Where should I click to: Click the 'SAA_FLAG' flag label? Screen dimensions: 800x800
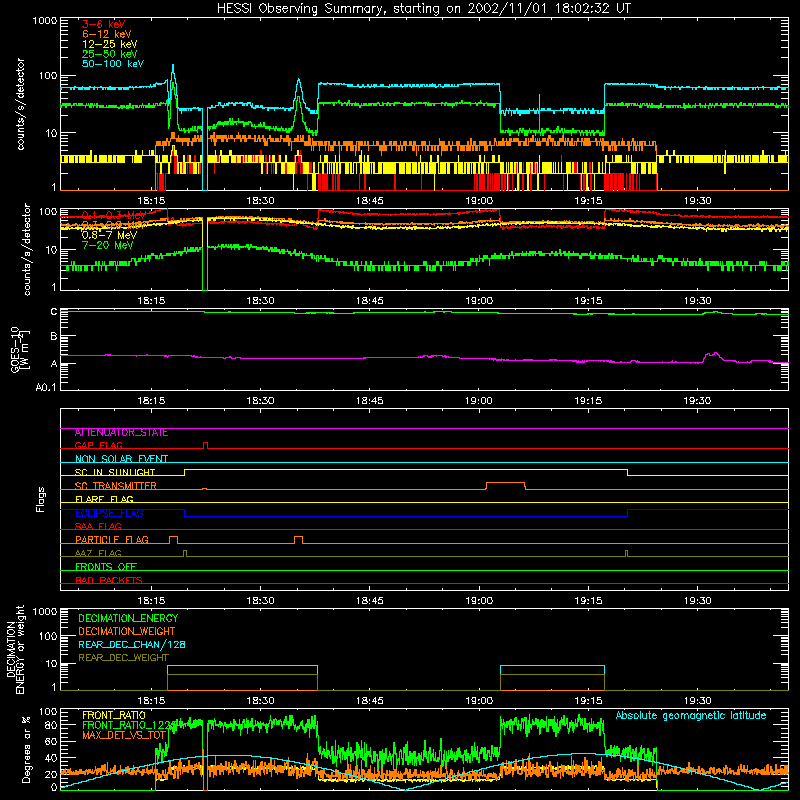click(x=98, y=526)
